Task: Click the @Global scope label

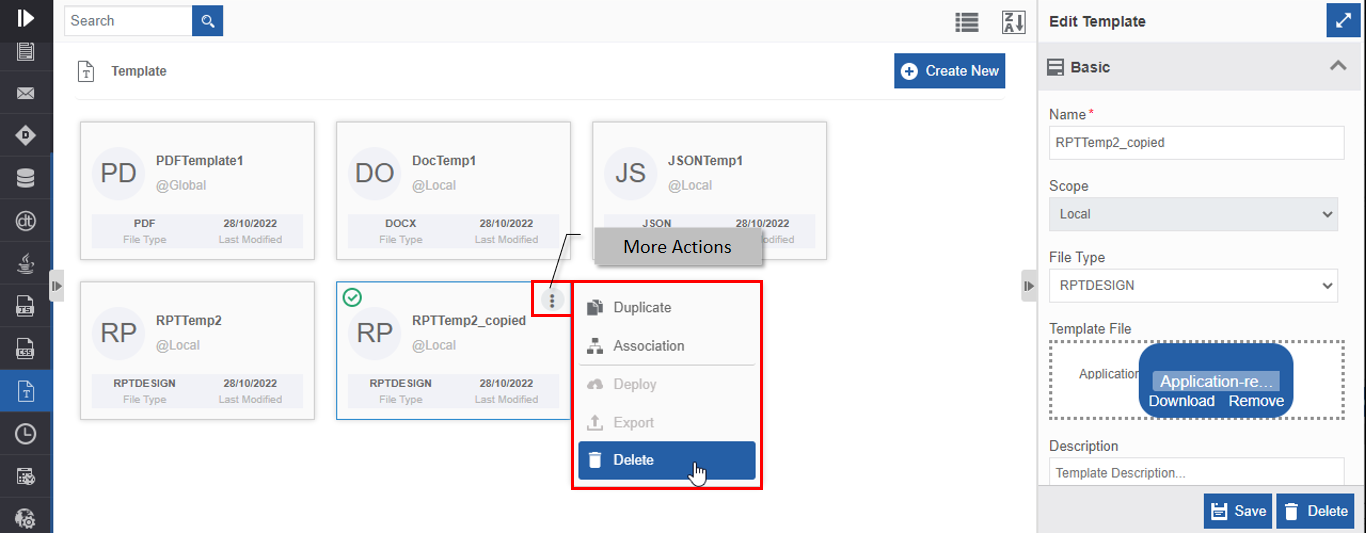Action: 181,185
